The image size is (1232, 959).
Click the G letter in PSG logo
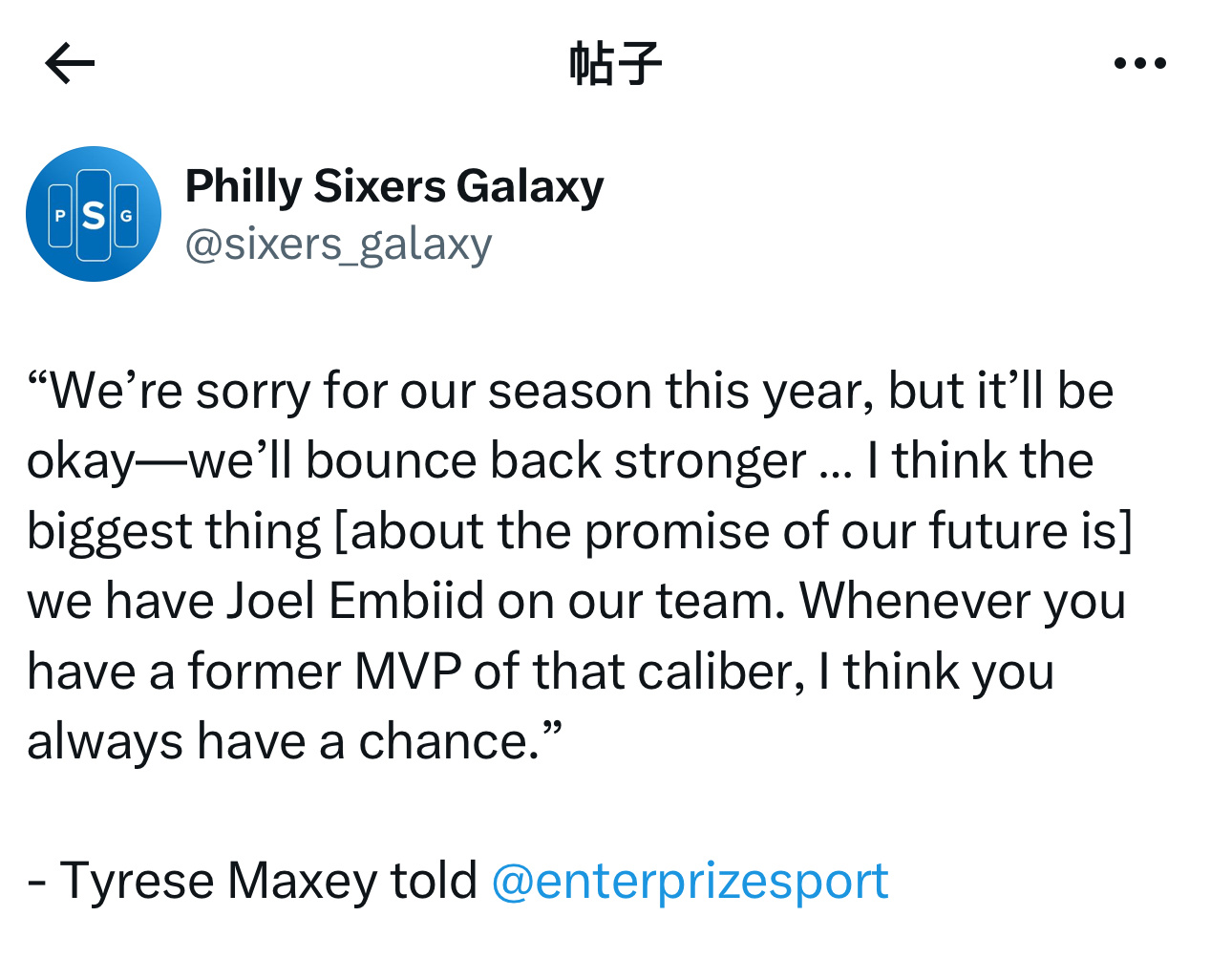point(126,216)
